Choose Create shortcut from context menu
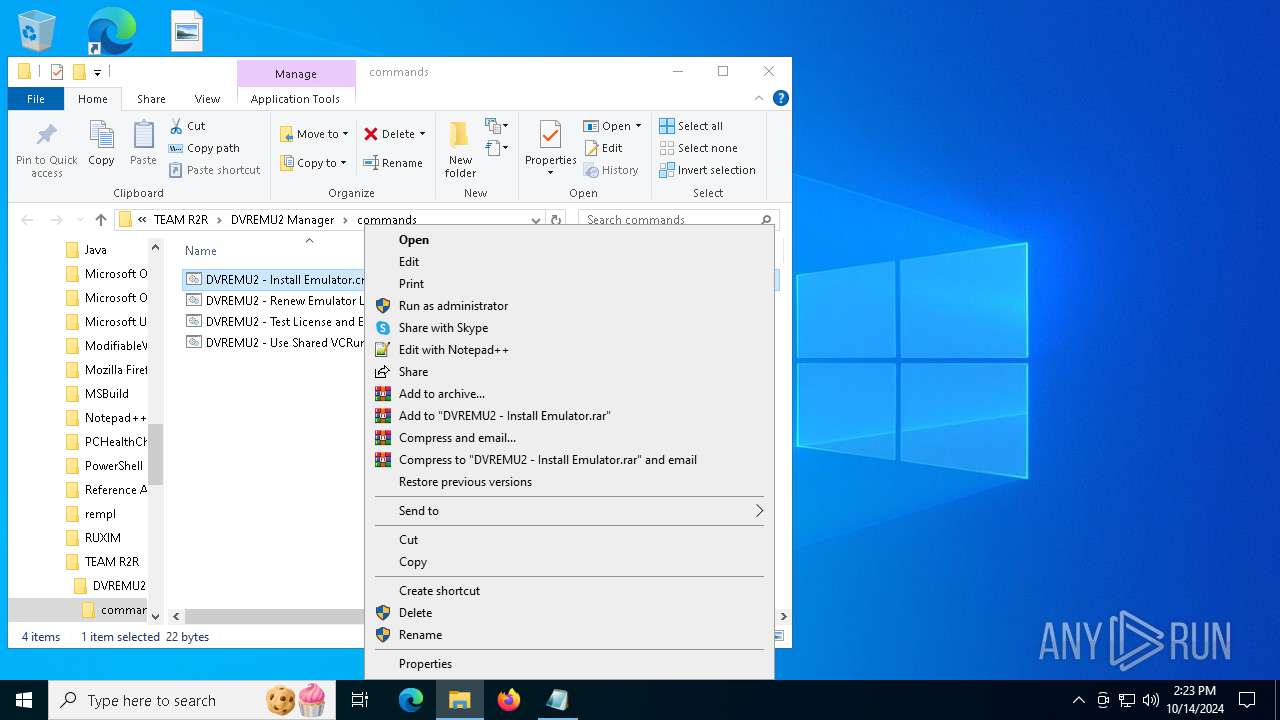1280x720 pixels. tap(569, 591)
